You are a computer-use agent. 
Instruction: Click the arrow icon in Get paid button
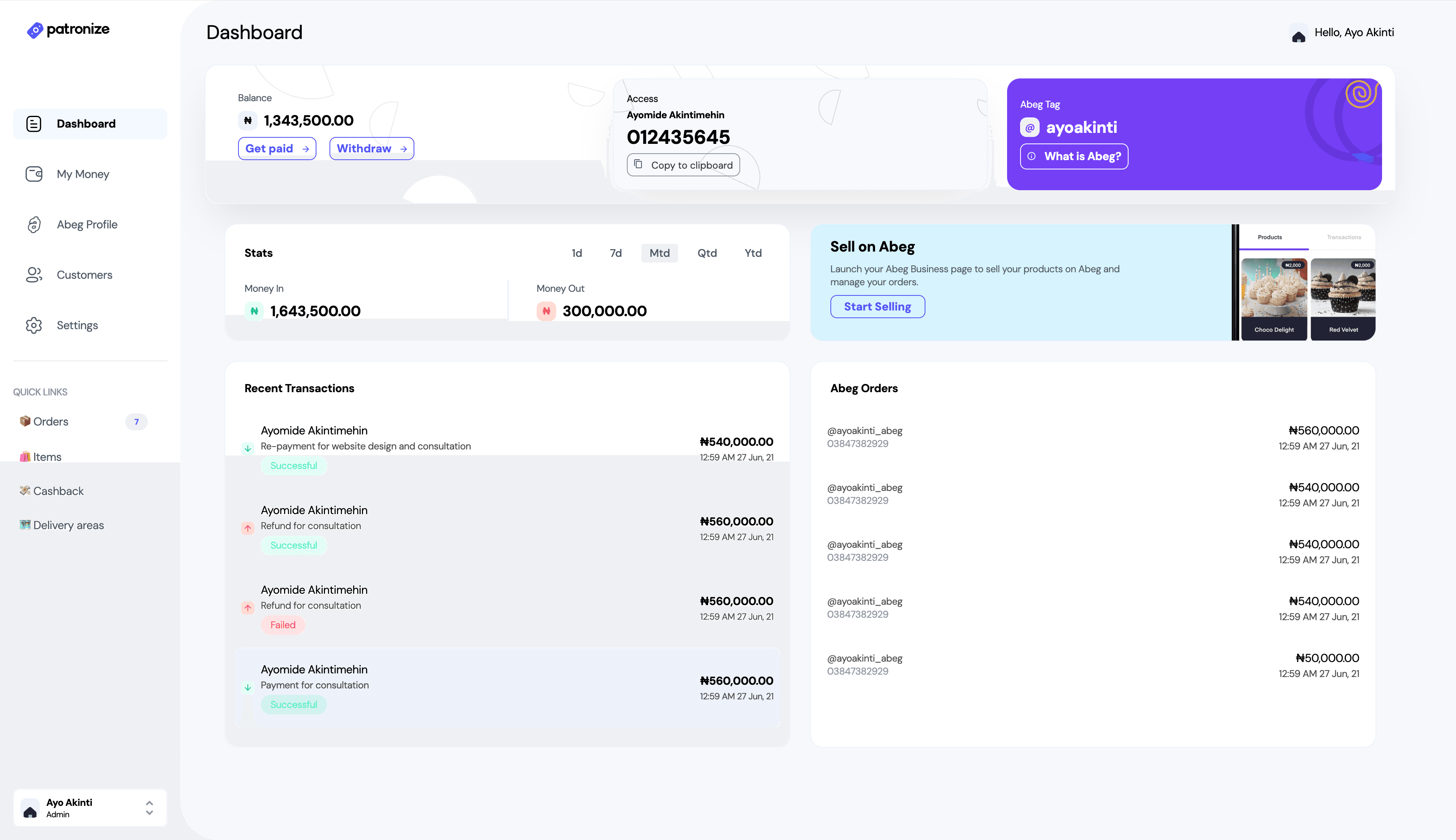tap(305, 149)
